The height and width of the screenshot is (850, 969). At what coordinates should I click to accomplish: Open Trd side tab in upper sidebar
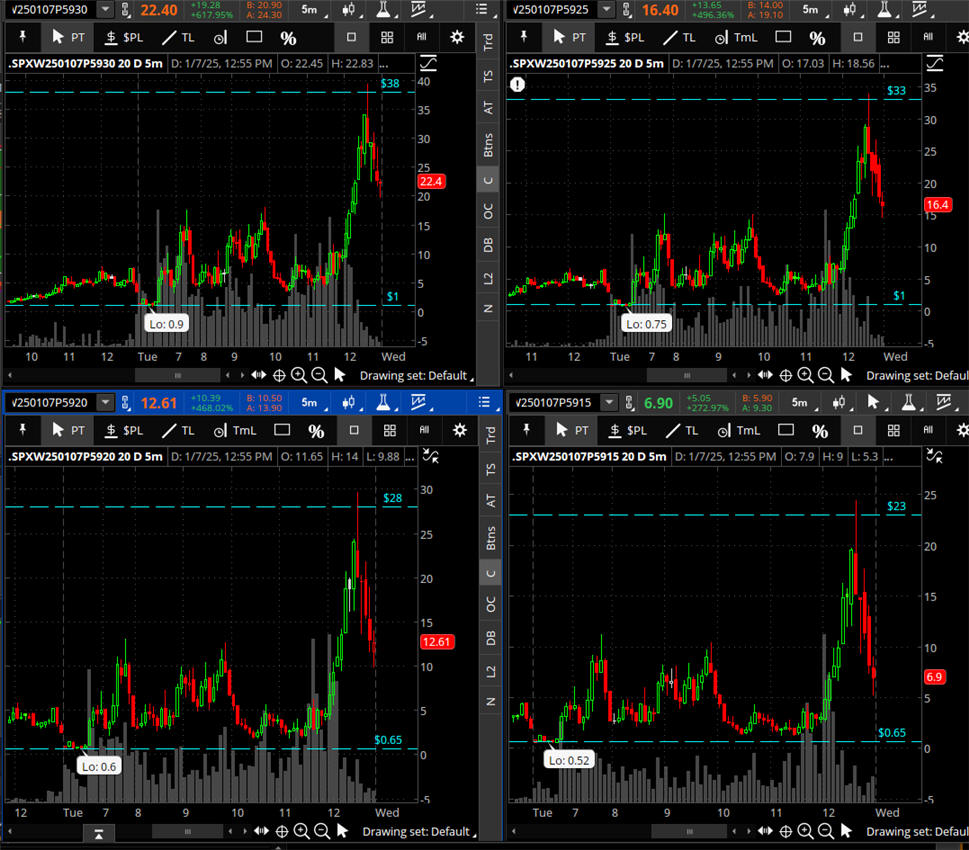tap(489, 41)
